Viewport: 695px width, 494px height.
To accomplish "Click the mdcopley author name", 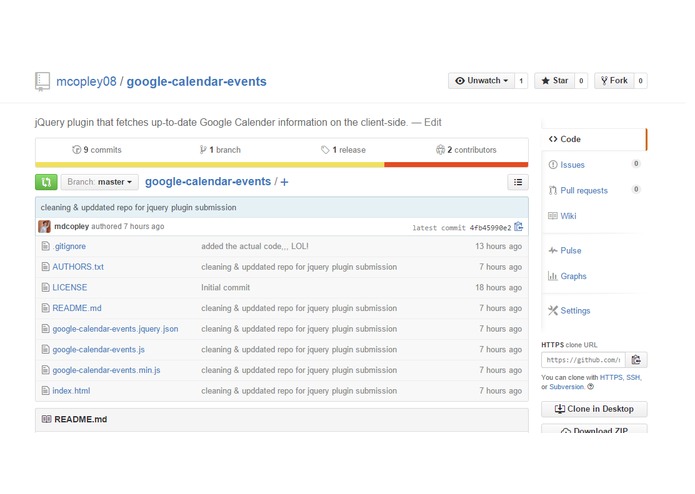I will click(71, 226).
